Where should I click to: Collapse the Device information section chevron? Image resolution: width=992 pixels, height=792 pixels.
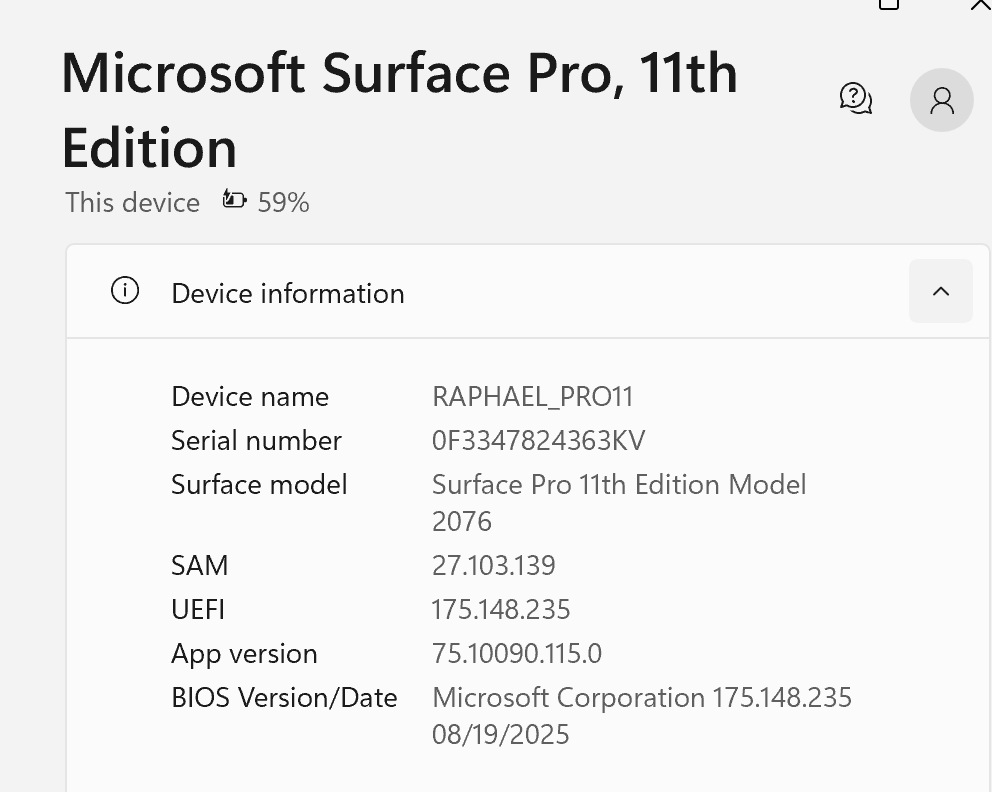coord(940,291)
